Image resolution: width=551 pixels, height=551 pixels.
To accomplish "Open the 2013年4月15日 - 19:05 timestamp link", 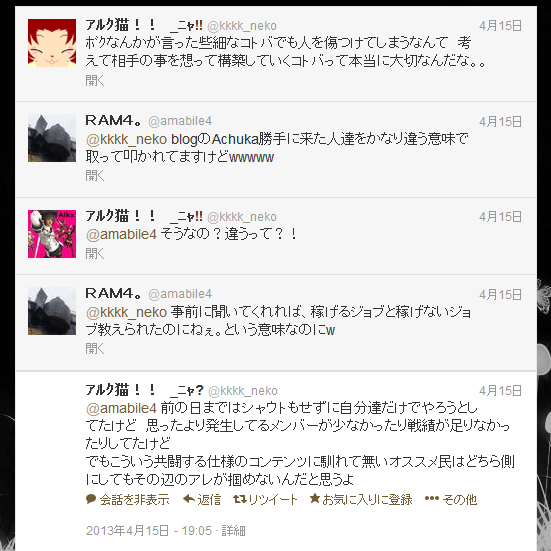I will [x=149, y=530].
